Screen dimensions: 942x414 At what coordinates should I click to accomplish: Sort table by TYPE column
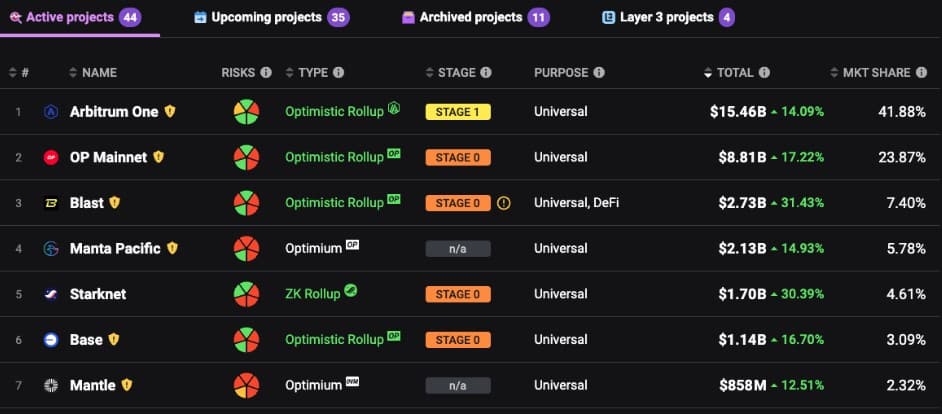click(x=313, y=73)
